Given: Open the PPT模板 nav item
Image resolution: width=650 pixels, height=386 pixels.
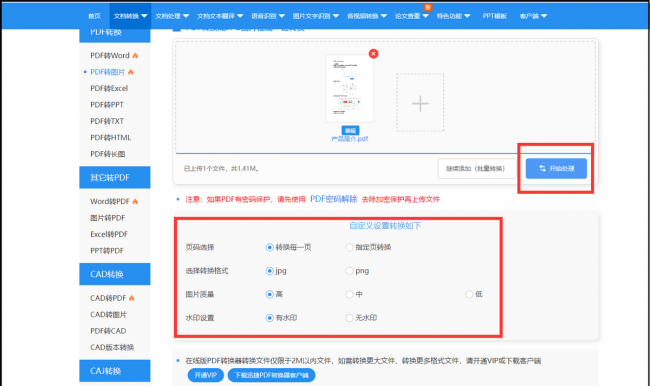Looking at the screenshot, I should tap(495, 16).
